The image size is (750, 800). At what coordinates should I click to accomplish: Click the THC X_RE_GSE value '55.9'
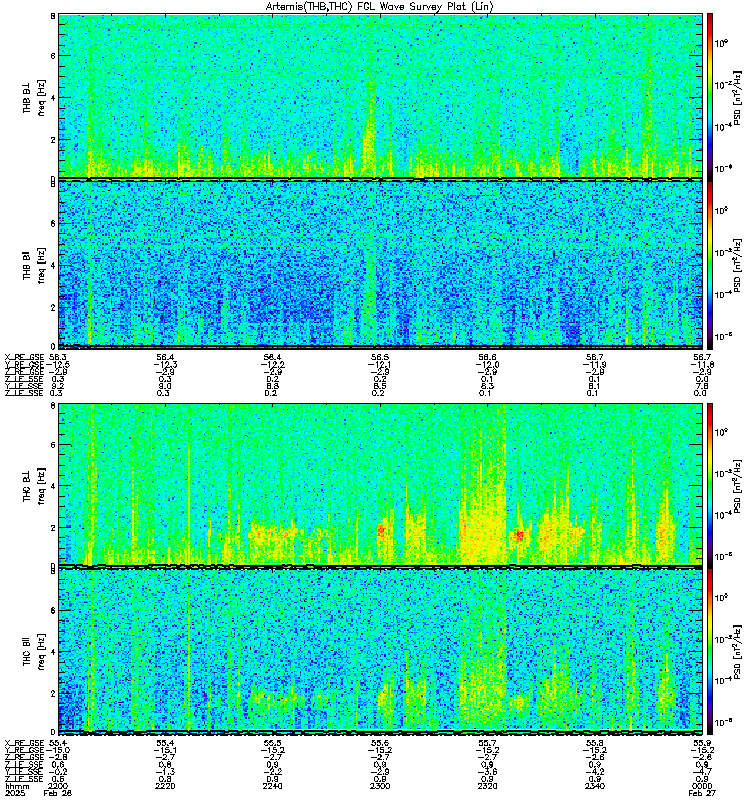pos(702,743)
